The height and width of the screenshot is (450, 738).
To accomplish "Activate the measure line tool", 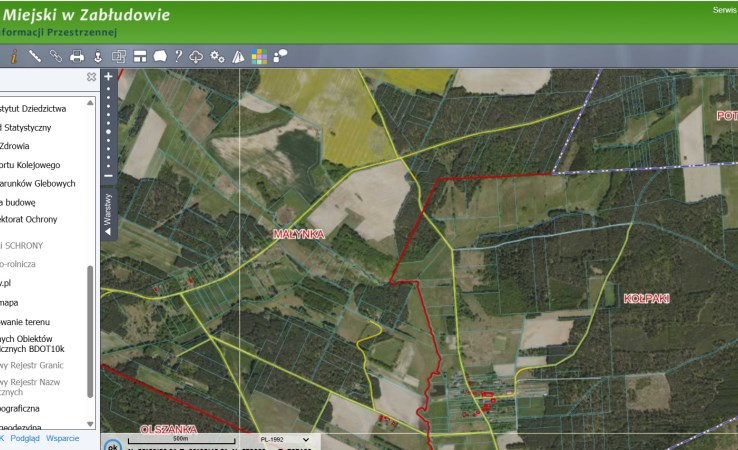I will point(35,56).
